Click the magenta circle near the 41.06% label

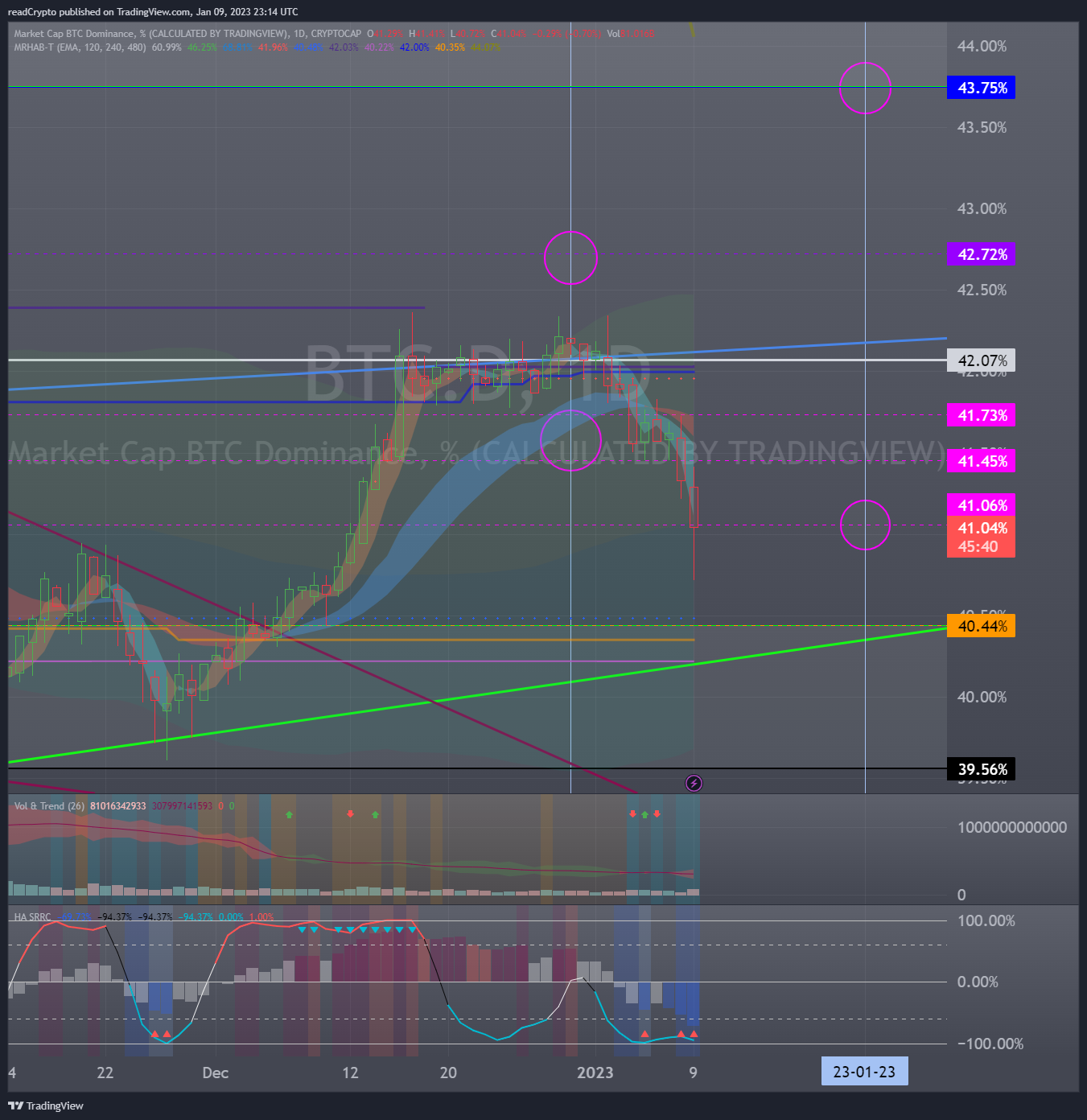pyautogui.click(x=865, y=525)
